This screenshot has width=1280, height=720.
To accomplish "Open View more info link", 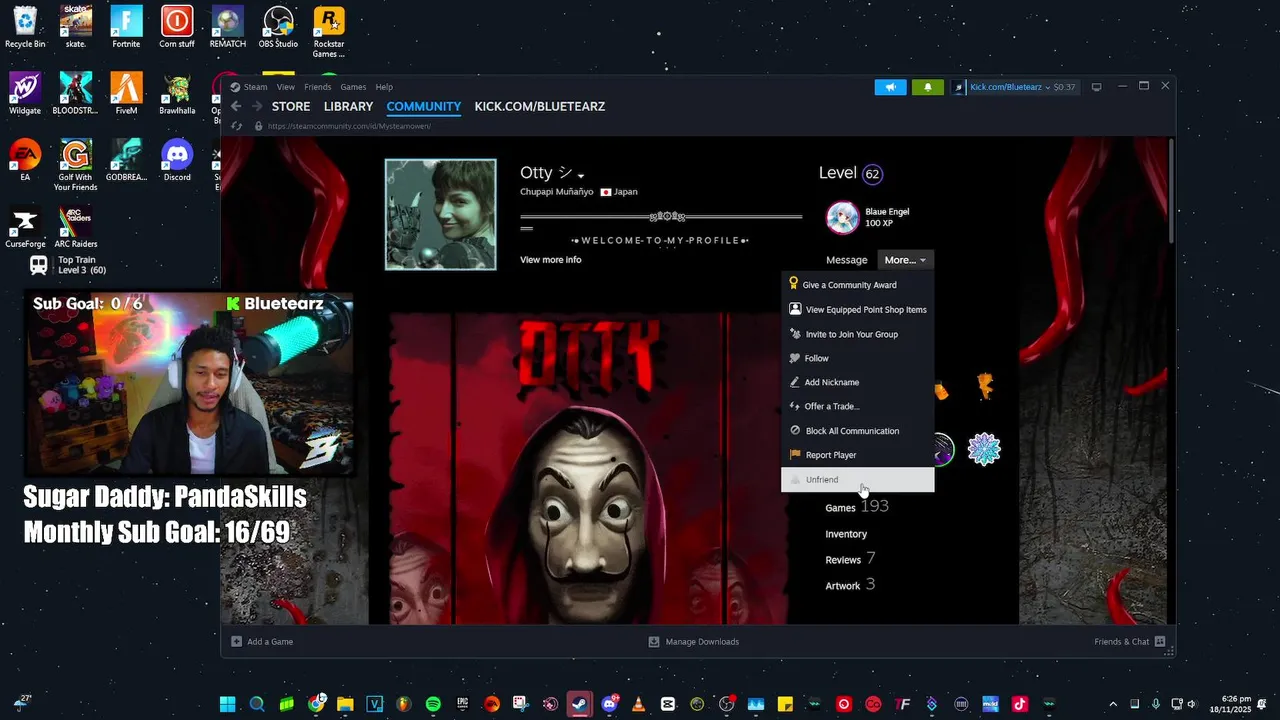I will pos(550,260).
